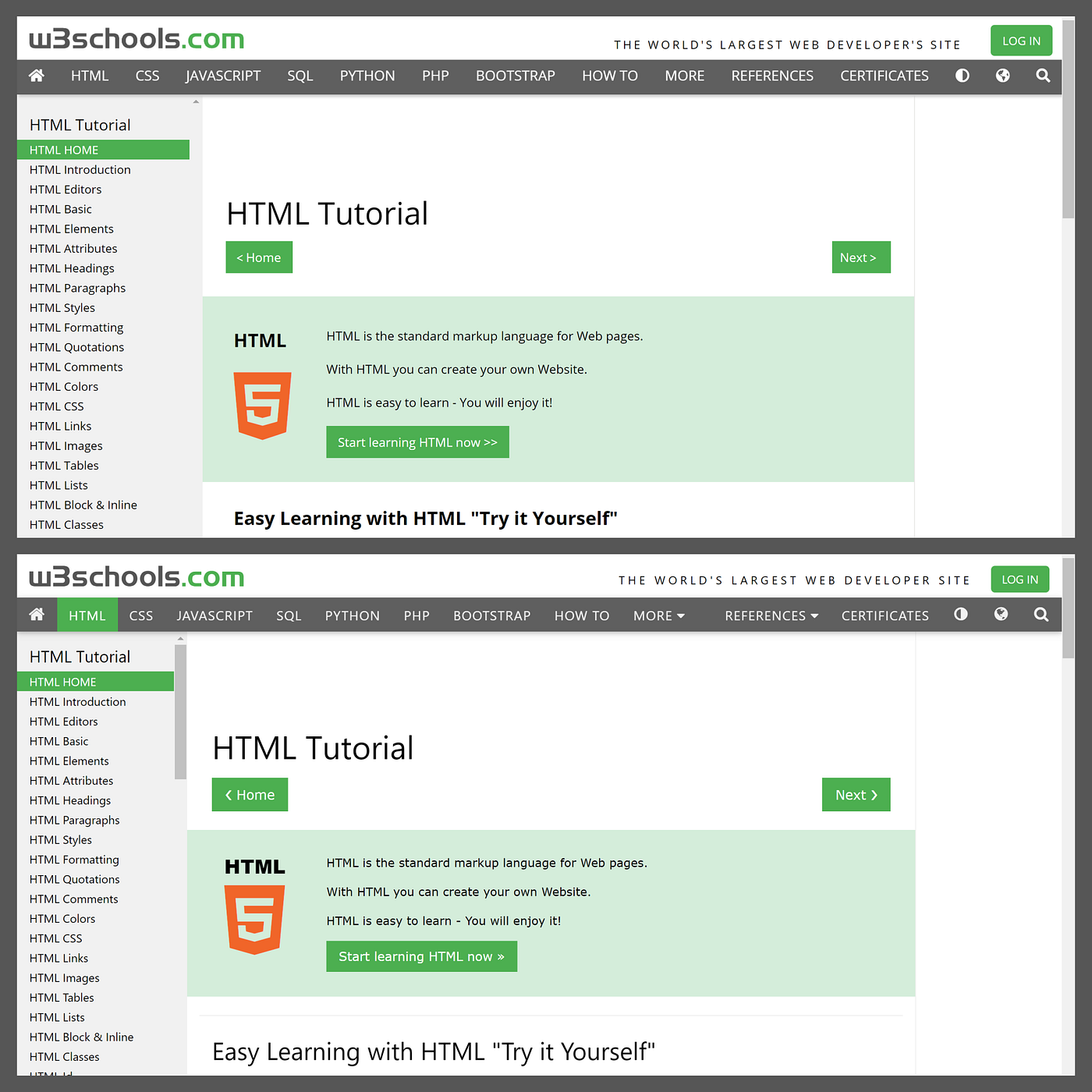Viewport: 1092px width, 1092px height.
Task: Open BOOTSTRAP tab in bottom navbar
Action: [492, 615]
